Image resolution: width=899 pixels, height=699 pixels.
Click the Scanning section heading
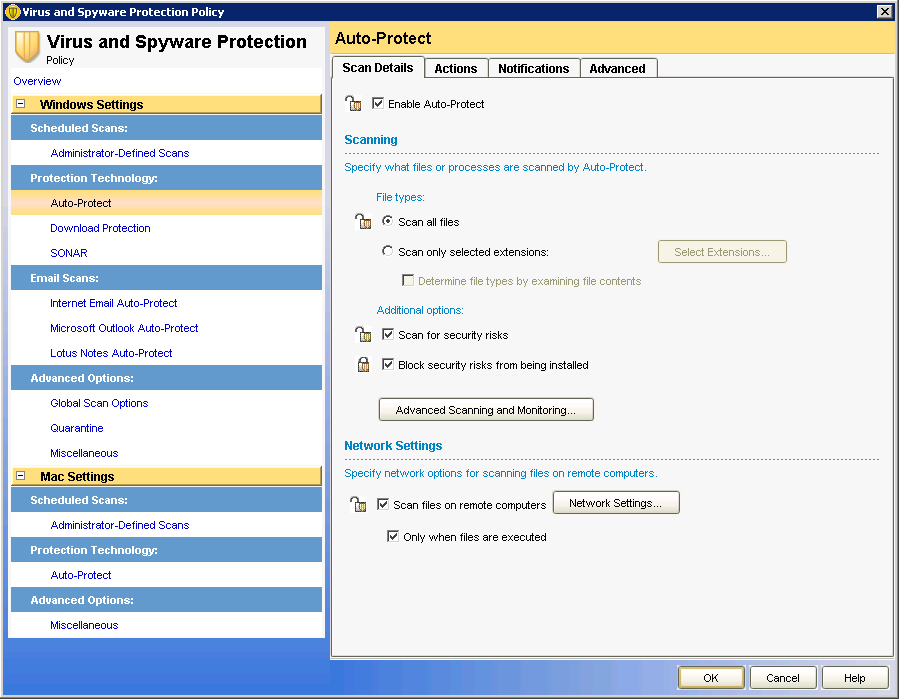[371, 140]
